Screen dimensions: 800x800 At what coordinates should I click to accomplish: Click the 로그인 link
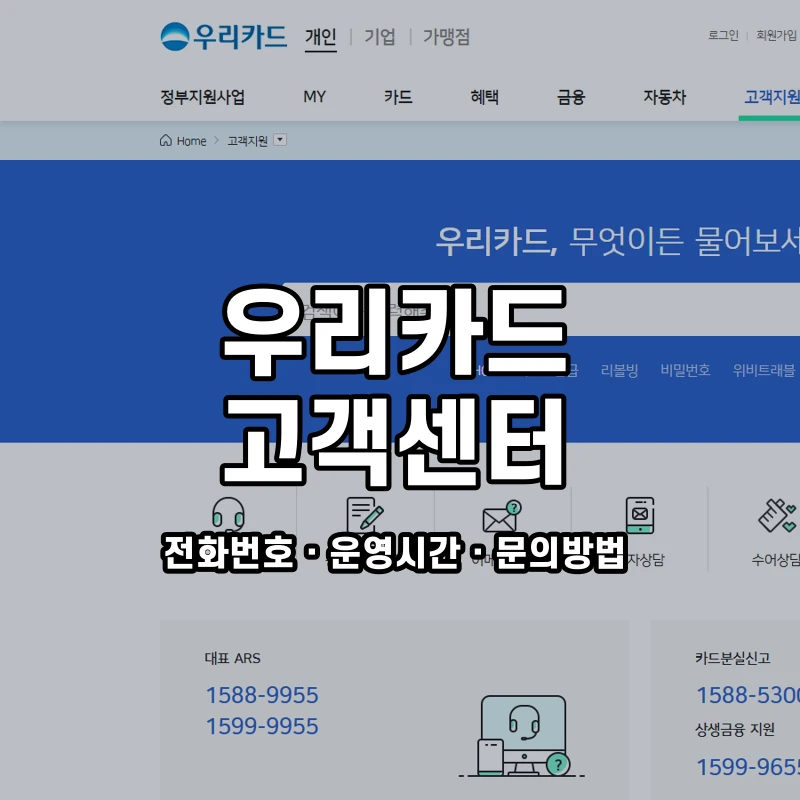(723, 35)
